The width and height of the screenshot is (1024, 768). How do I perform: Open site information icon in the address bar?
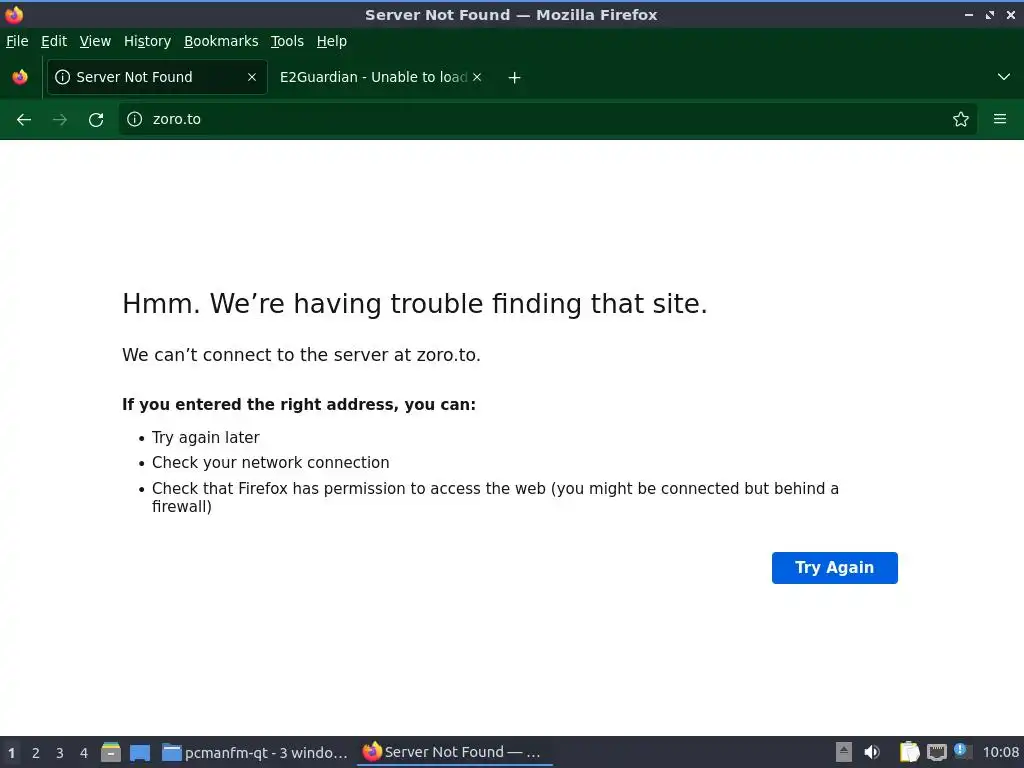tap(135, 119)
